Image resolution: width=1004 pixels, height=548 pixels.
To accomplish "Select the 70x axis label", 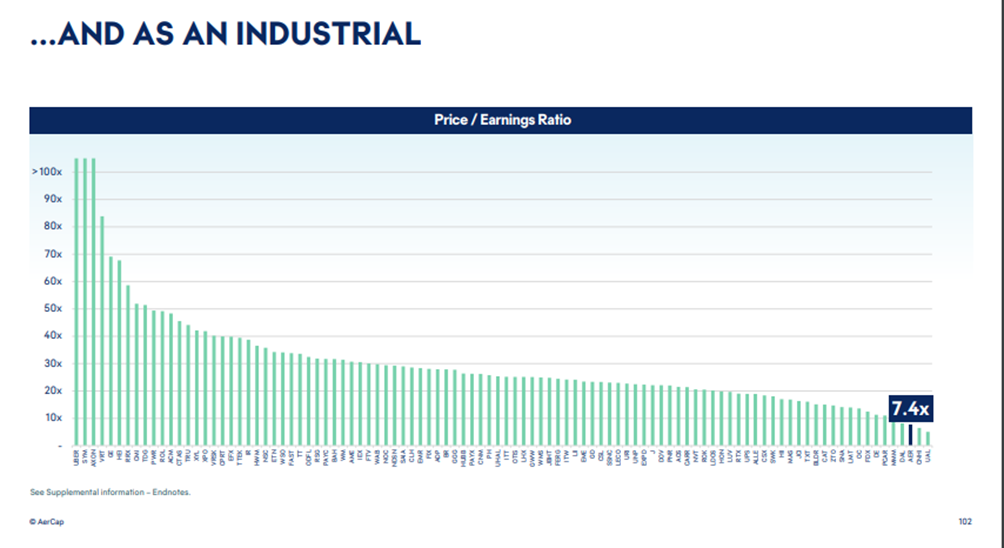I will [x=52, y=254].
